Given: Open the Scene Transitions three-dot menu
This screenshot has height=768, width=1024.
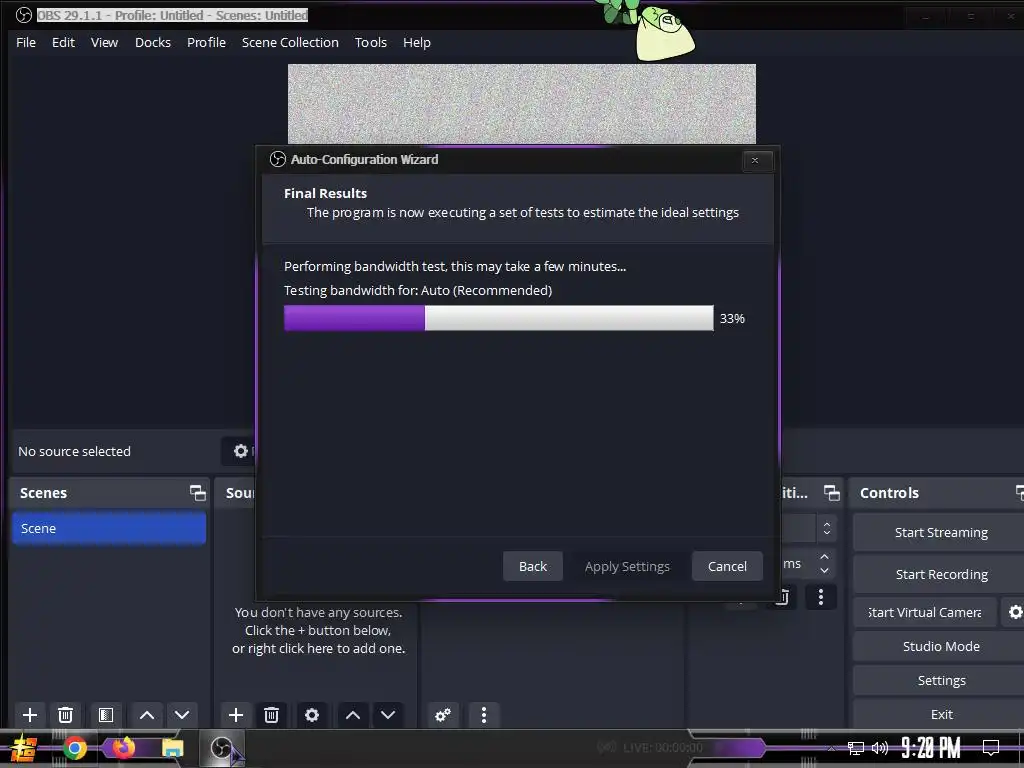Looking at the screenshot, I should coord(821,596).
